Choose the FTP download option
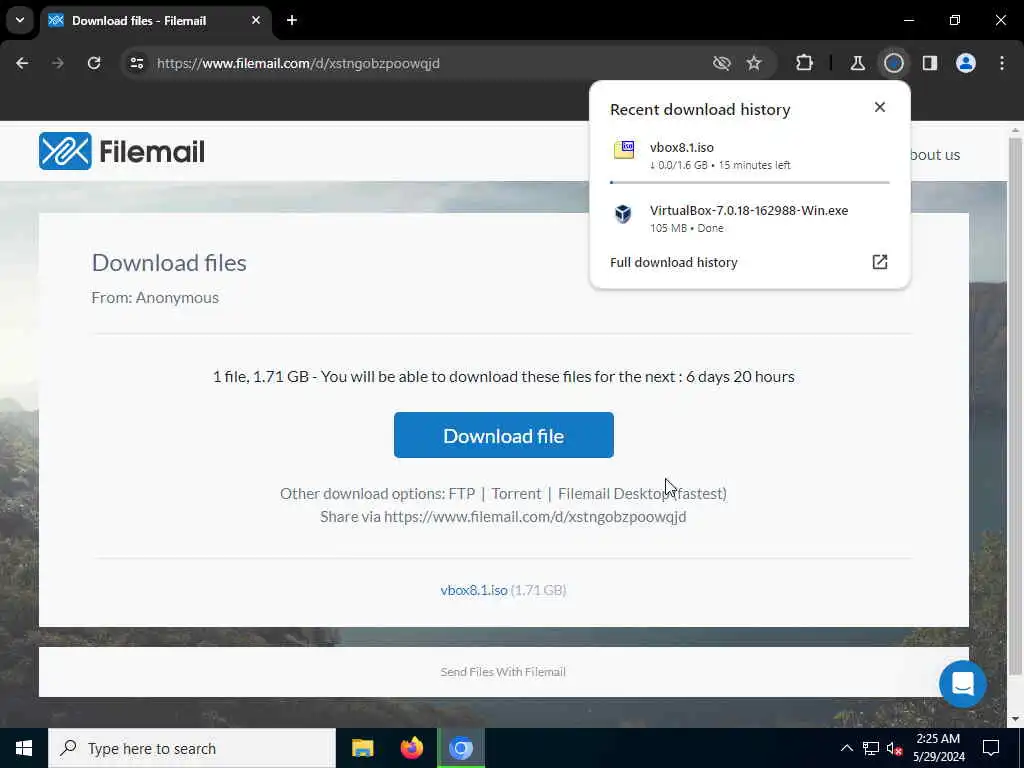Image resolution: width=1024 pixels, height=768 pixels. click(x=462, y=494)
